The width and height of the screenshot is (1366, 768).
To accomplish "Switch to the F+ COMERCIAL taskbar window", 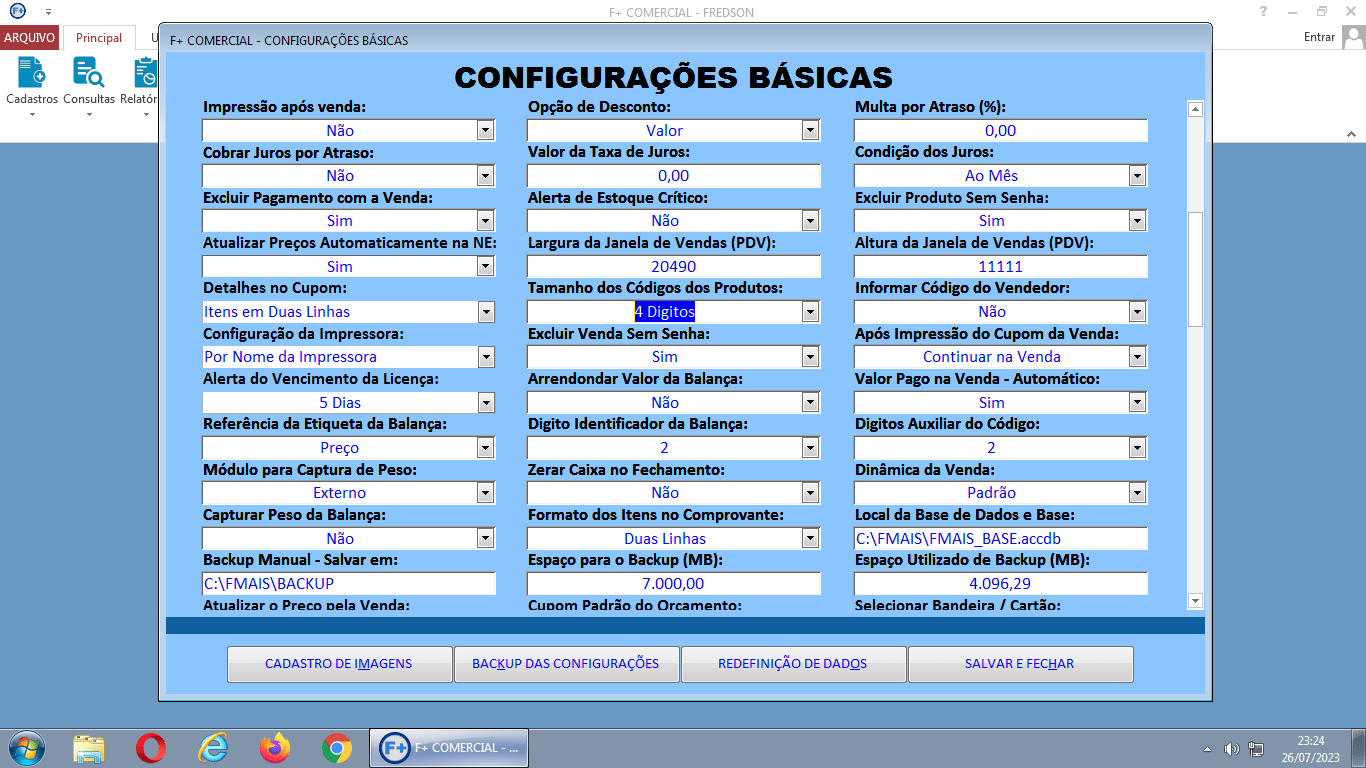I will pyautogui.click(x=450, y=748).
